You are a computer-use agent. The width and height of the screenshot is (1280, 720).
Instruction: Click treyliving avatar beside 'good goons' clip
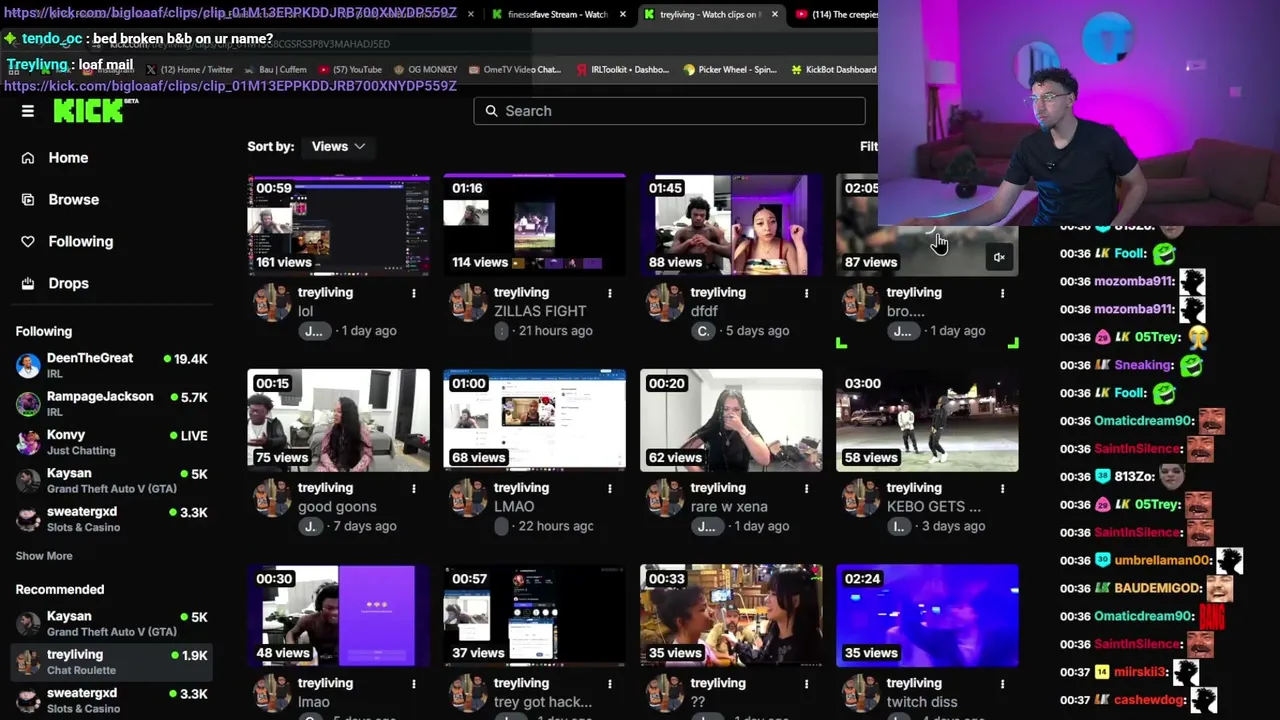point(271,497)
